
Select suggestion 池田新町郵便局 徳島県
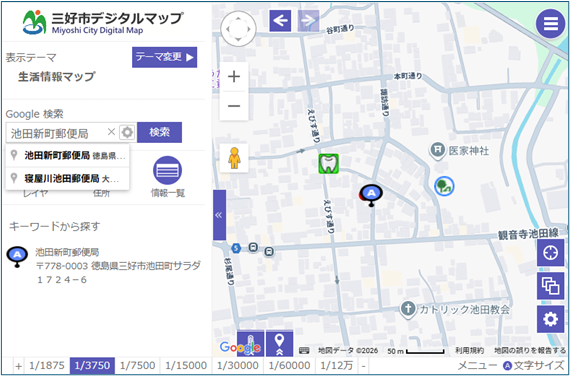tap(68, 156)
